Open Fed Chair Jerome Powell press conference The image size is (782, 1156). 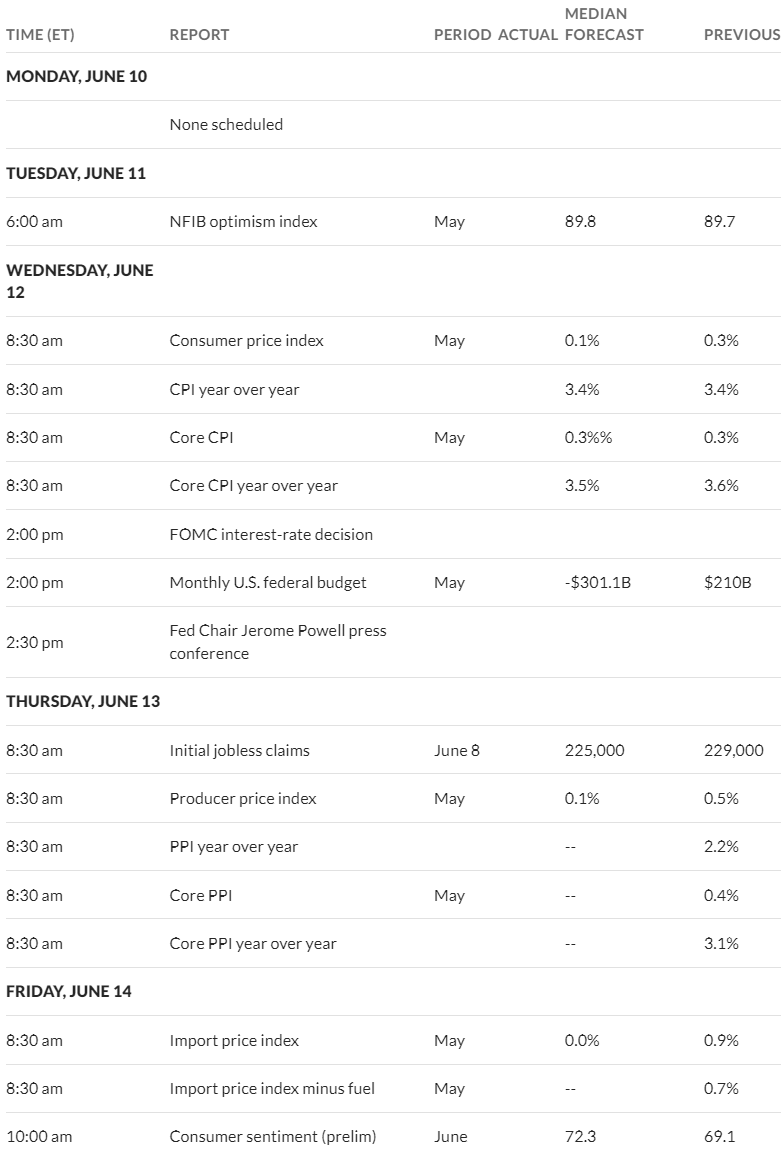[x=278, y=642]
